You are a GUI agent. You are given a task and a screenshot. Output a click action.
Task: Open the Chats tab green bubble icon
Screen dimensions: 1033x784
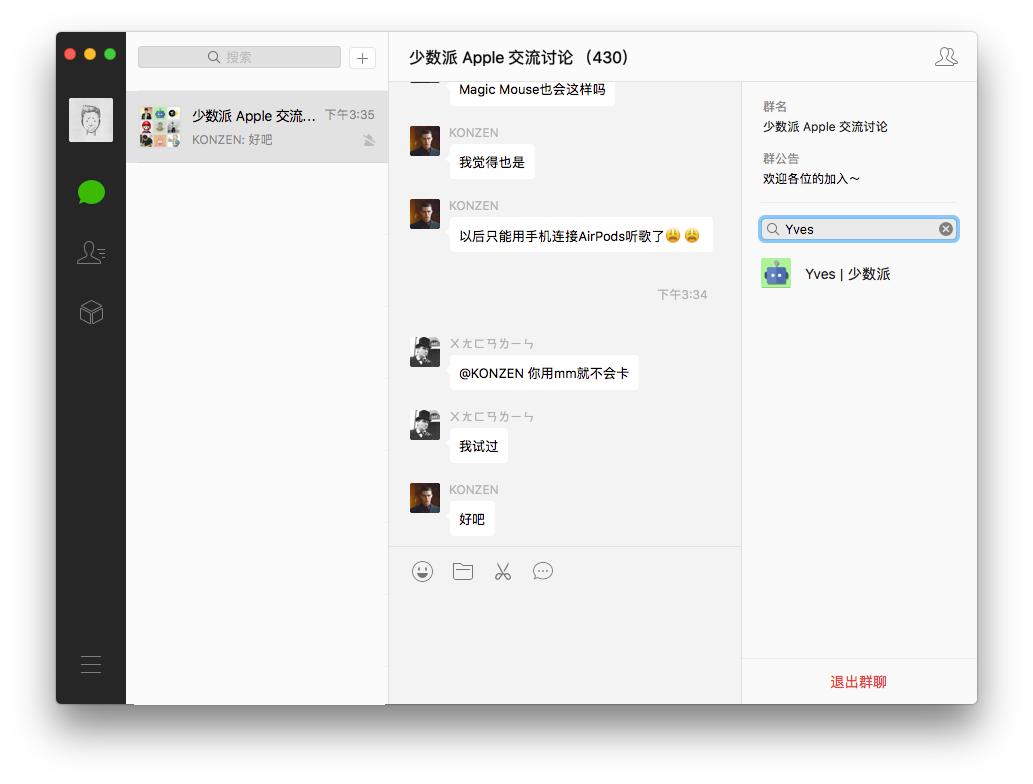click(x=91, y=192)
